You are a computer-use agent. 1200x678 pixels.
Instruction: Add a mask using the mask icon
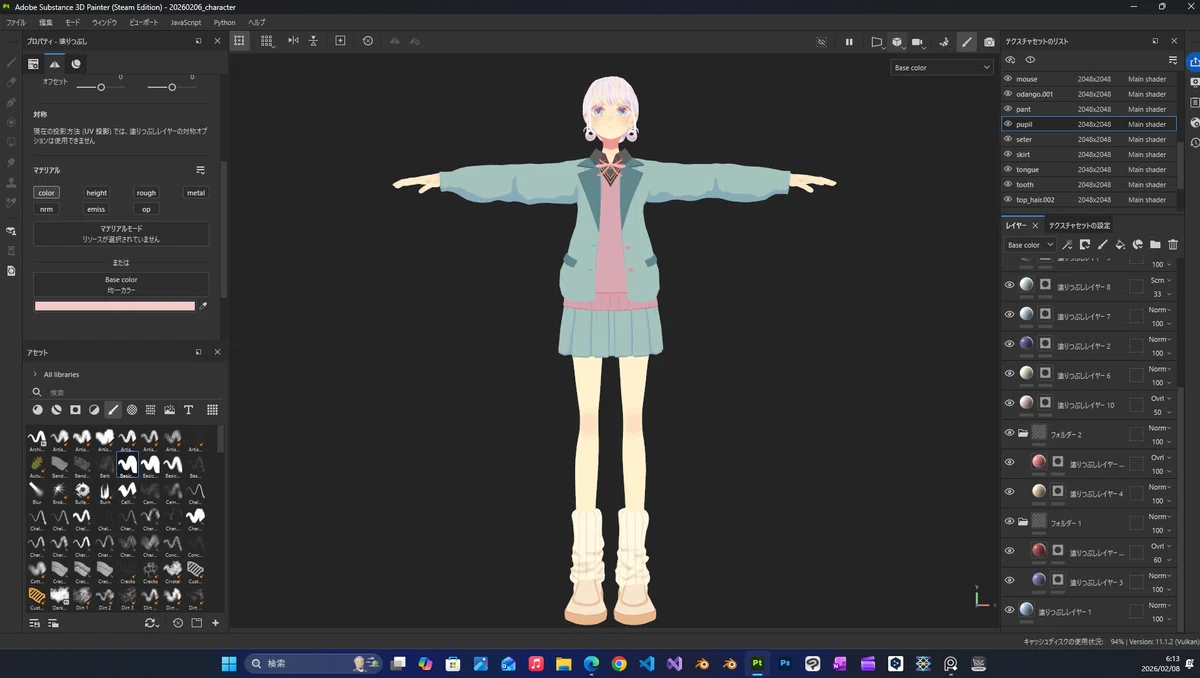tap(1085, 244)
